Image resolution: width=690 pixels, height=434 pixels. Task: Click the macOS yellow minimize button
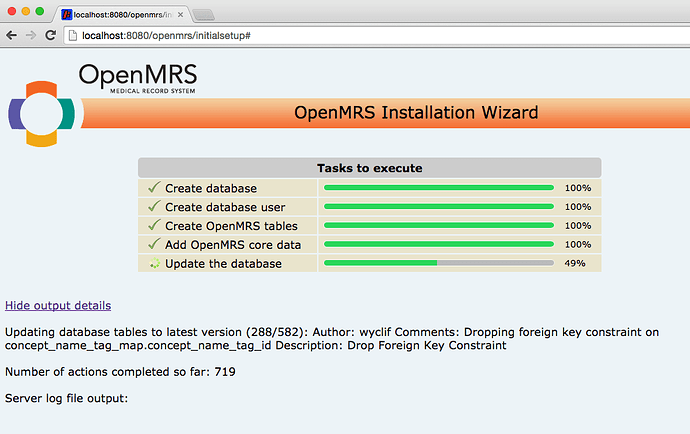26,11
